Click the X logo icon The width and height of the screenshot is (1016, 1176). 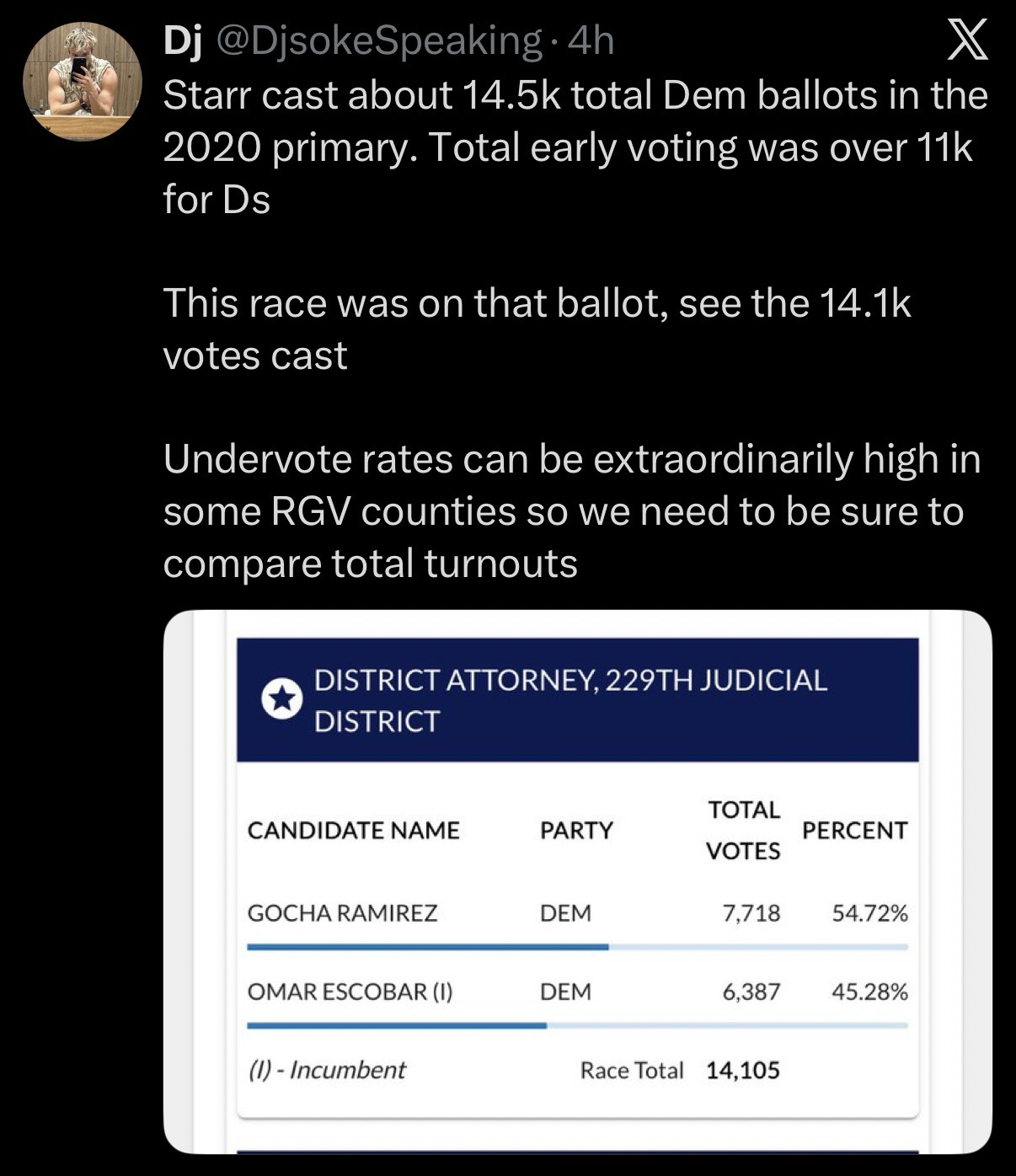click(x=967, y=42)
